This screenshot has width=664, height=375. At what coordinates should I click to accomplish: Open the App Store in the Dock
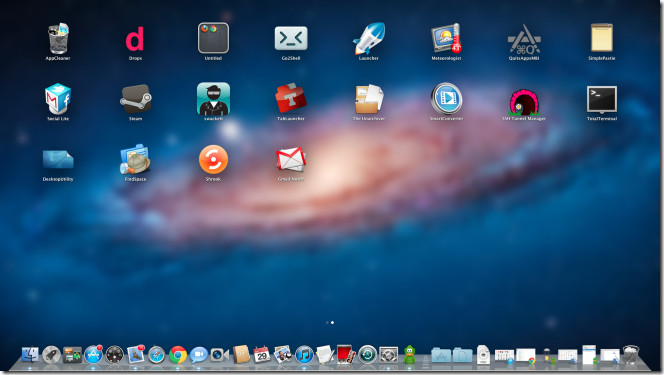93,355
